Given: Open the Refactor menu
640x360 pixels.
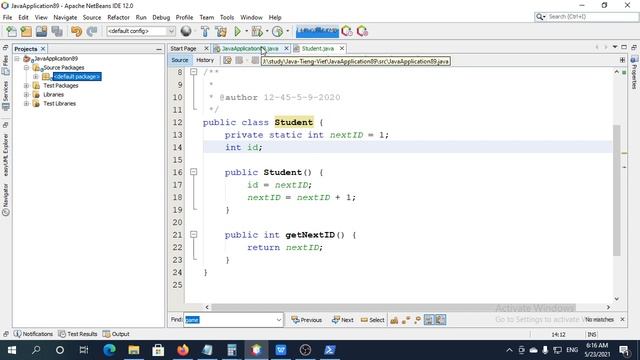Looking at the screenshot, I should [118, 18].
